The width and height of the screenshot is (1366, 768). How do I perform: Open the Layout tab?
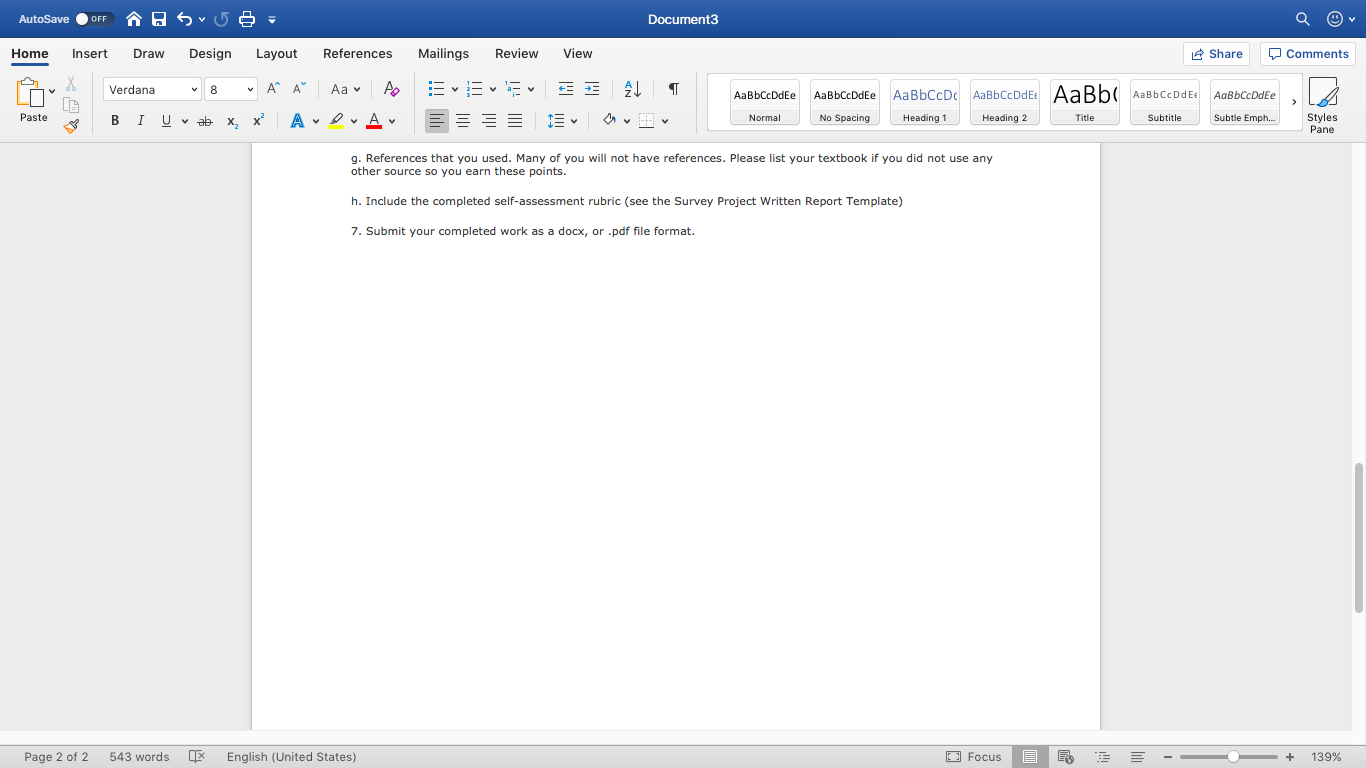[x=277, y=54]
